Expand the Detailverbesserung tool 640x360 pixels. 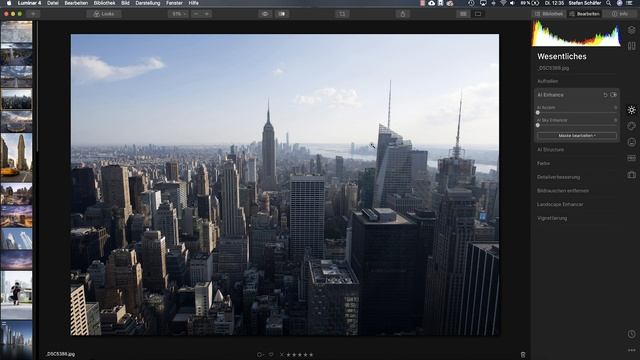pos(558,177)
